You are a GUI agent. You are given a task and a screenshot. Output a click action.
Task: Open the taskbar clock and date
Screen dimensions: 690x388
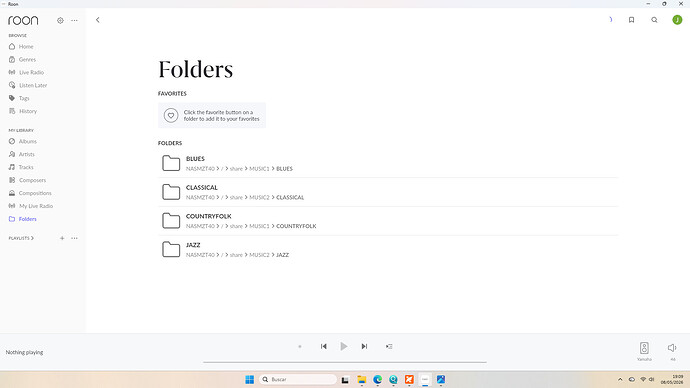click(x=672, y=379)
